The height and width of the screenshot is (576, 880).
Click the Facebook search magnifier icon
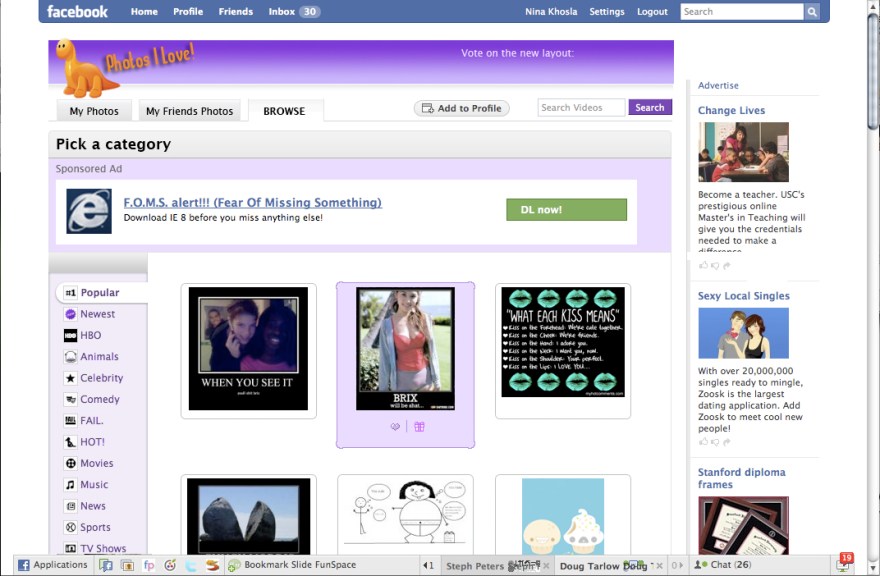(812, 12)
